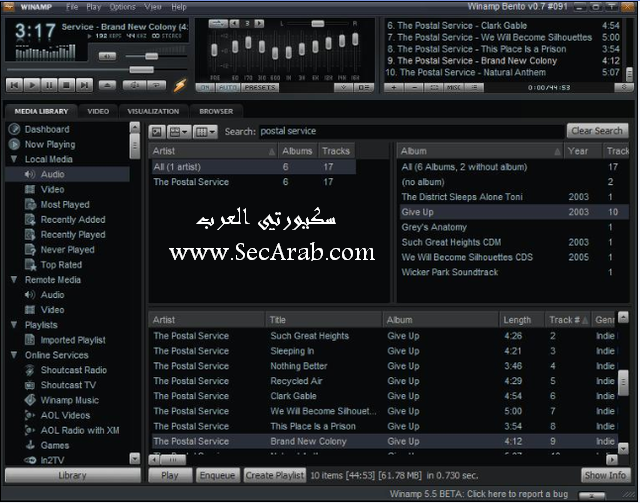Collapse the Local Media tree node
This screenshot has height=503, width=640.
click(x=14, y=159)
